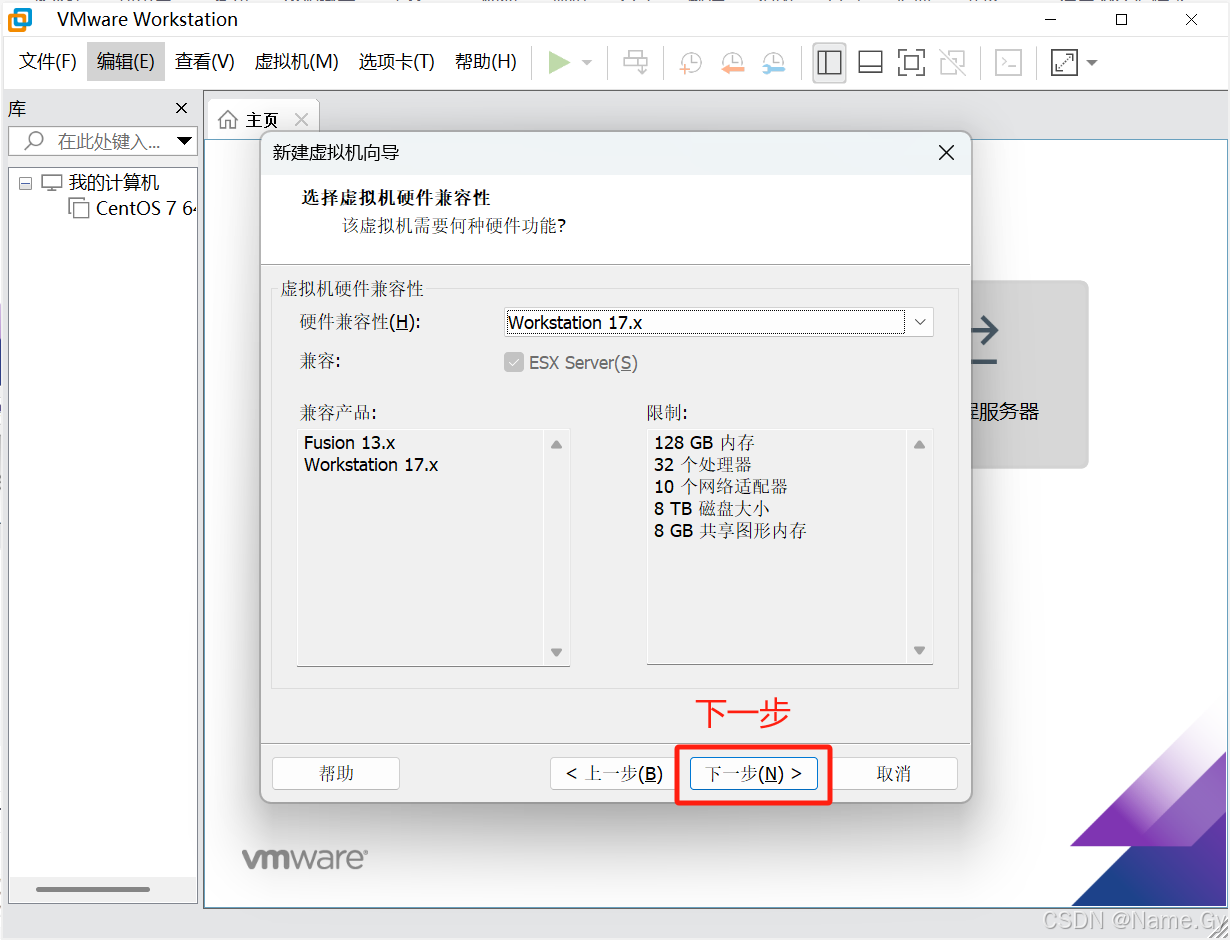
Task: Close the 主页 tab
Action: (x=301, y=120)
